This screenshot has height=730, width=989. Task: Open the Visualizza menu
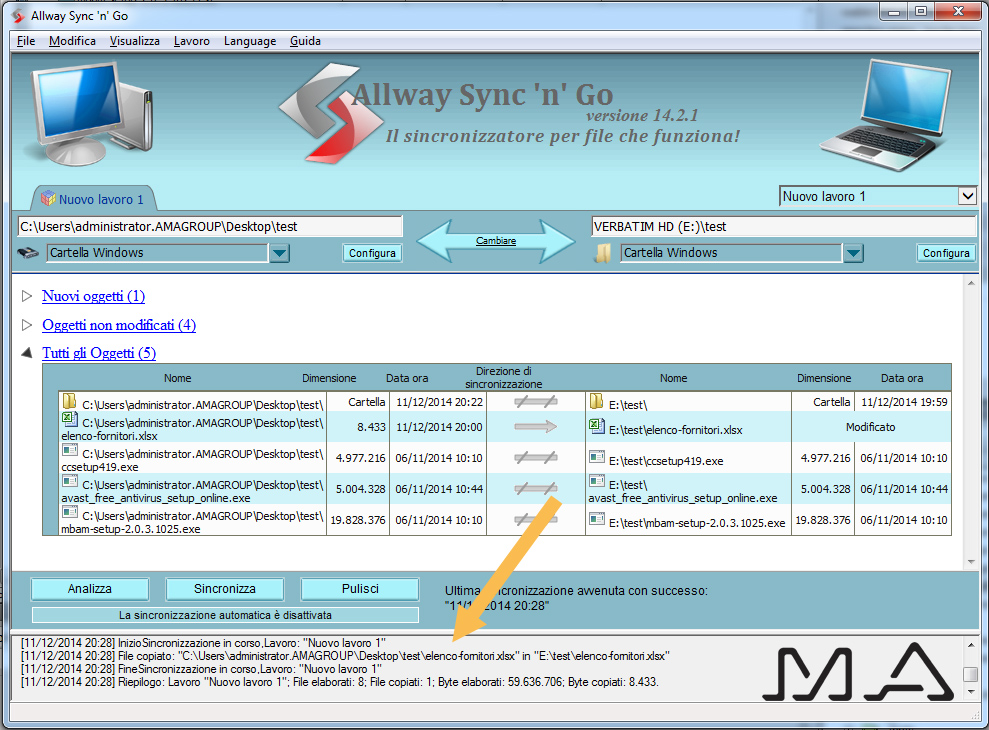(134, 41)
